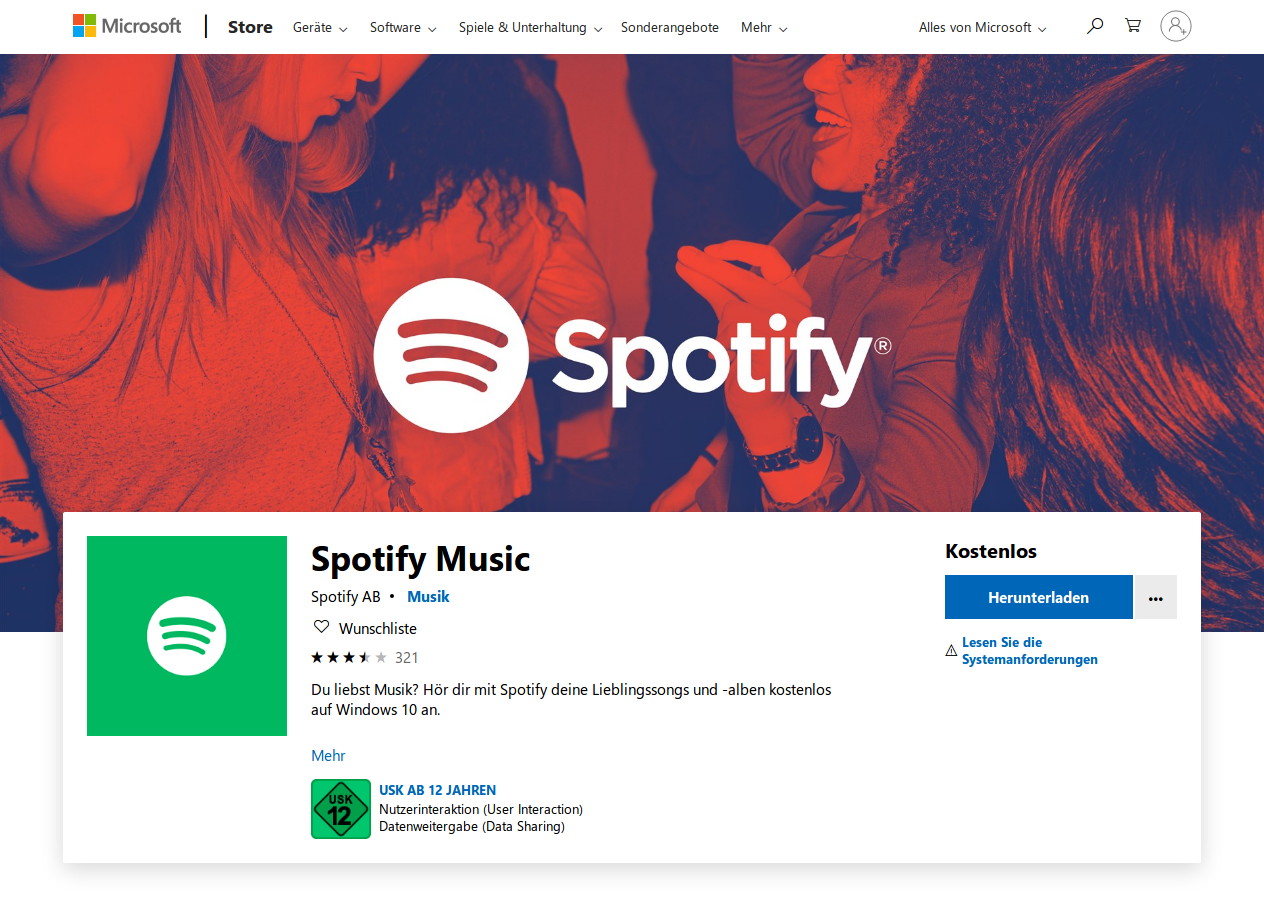Expand the Mehr navigation dropdown
The height and width of the screenshot is (909, 1264).
[764, 28]
